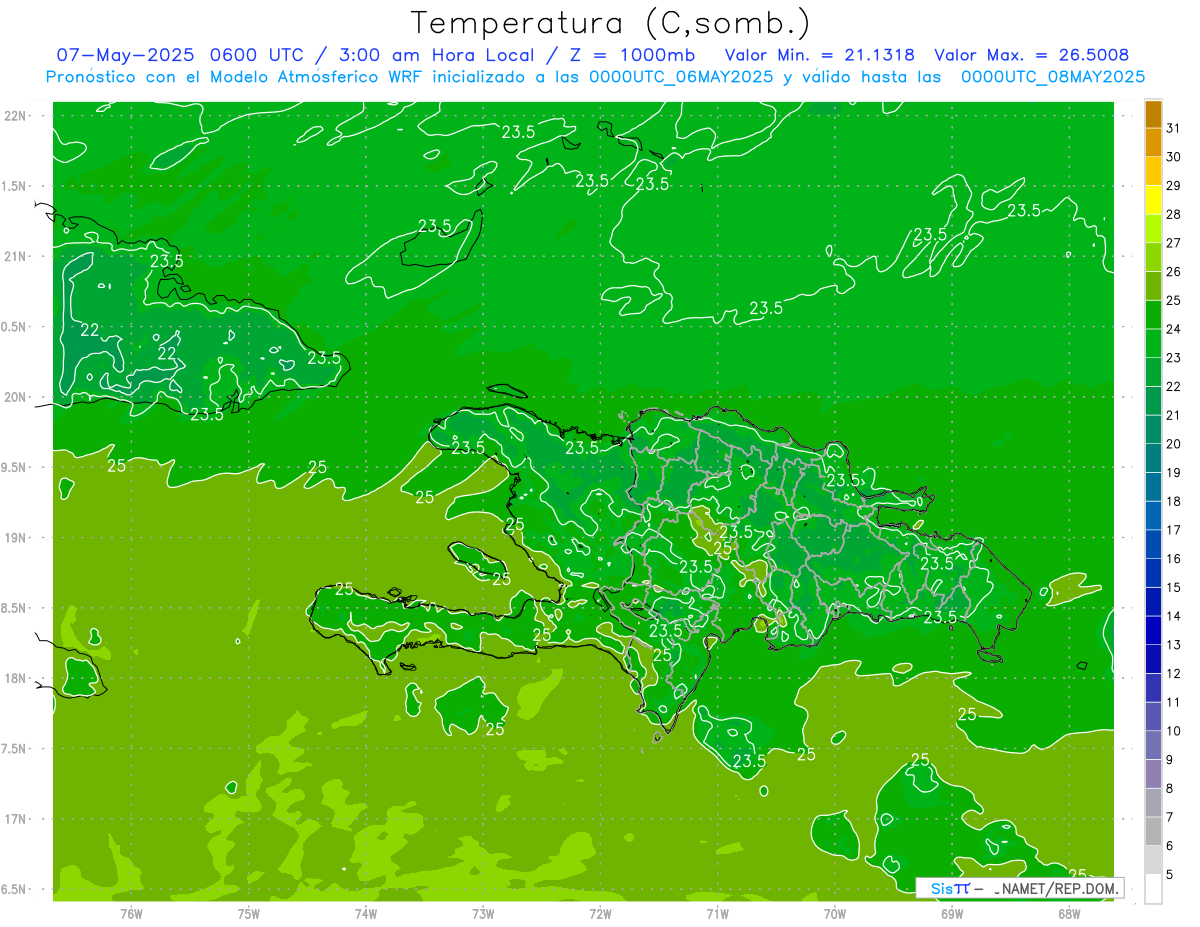Click the legend scale label 20
The width and height of the screenshot is (1200, 927).
coord(1174,444)
